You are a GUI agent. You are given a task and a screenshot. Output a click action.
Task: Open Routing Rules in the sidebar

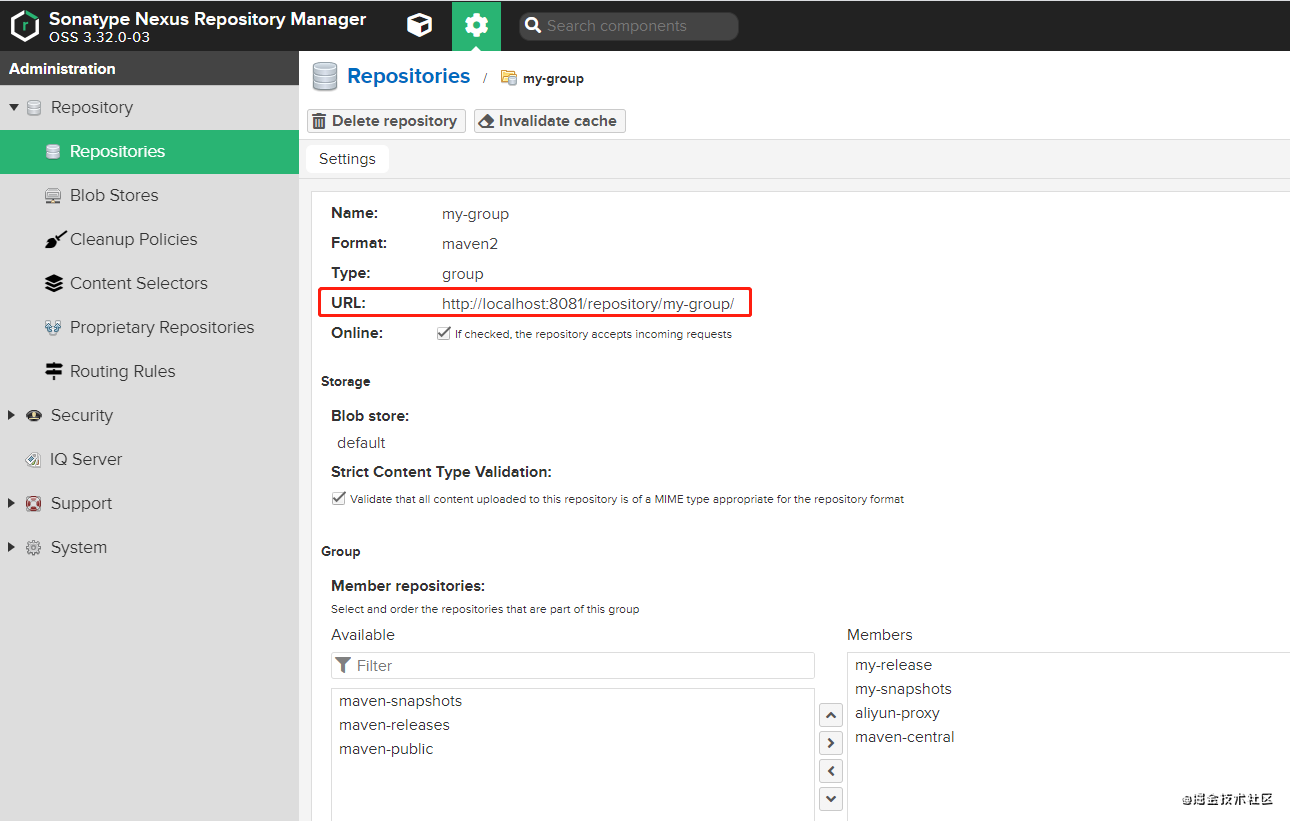pos(150,372)
